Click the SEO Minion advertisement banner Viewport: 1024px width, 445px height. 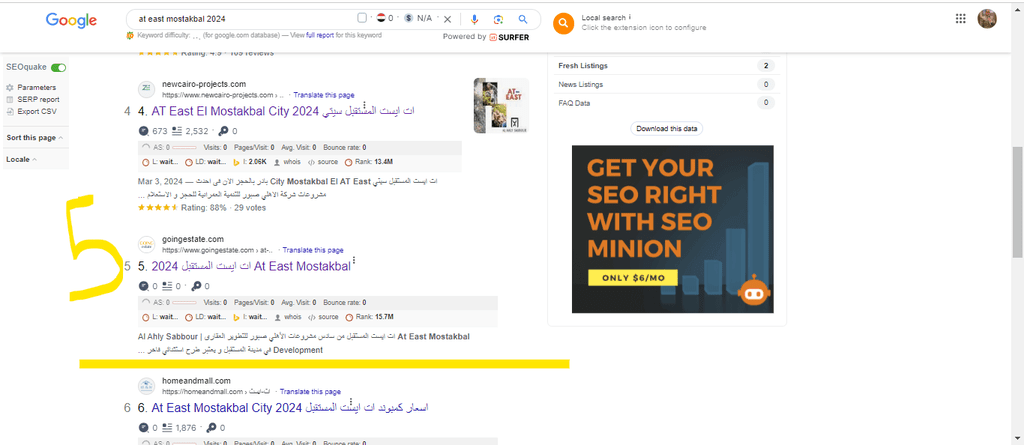(673, 229)
